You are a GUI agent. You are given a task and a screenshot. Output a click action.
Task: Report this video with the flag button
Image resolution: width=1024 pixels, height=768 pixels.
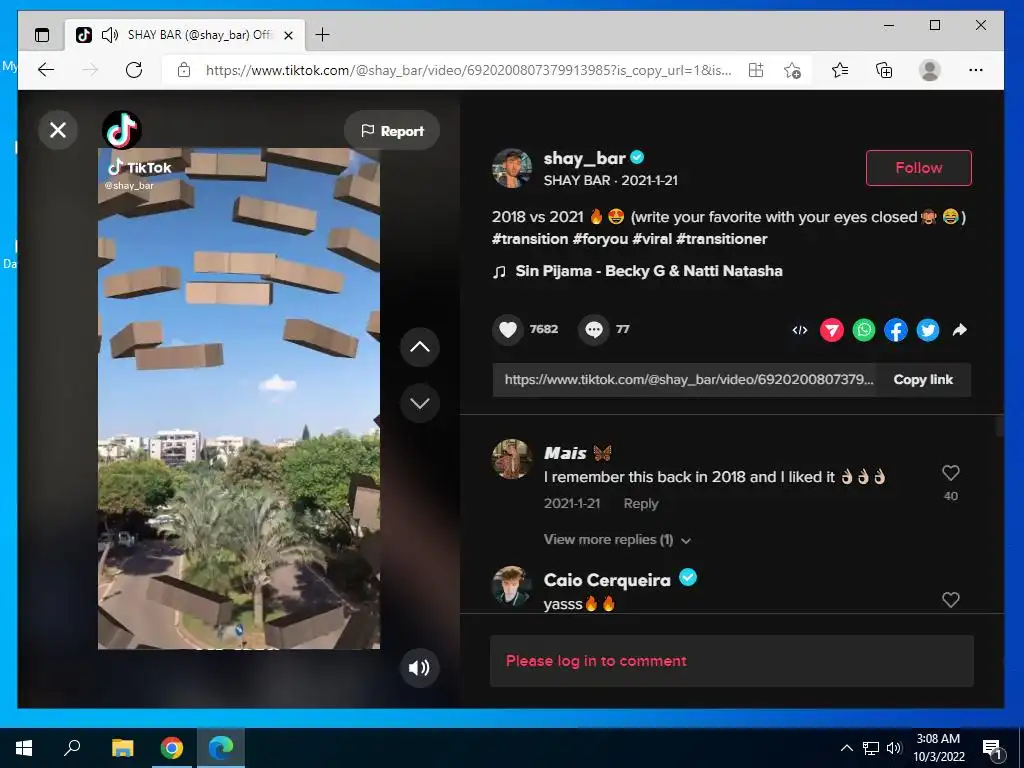click(x=392, y=131)
